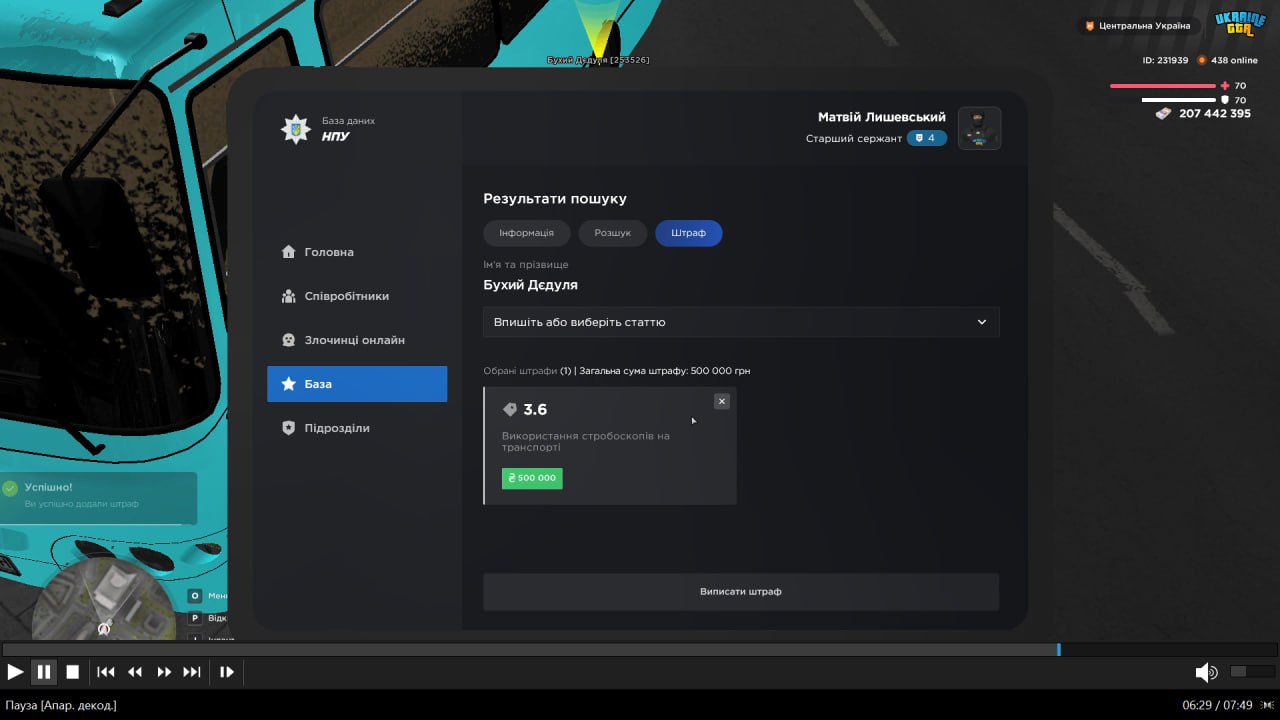
Task: Click the tag icon beside 3.6
Action: (x=510, y=409)
